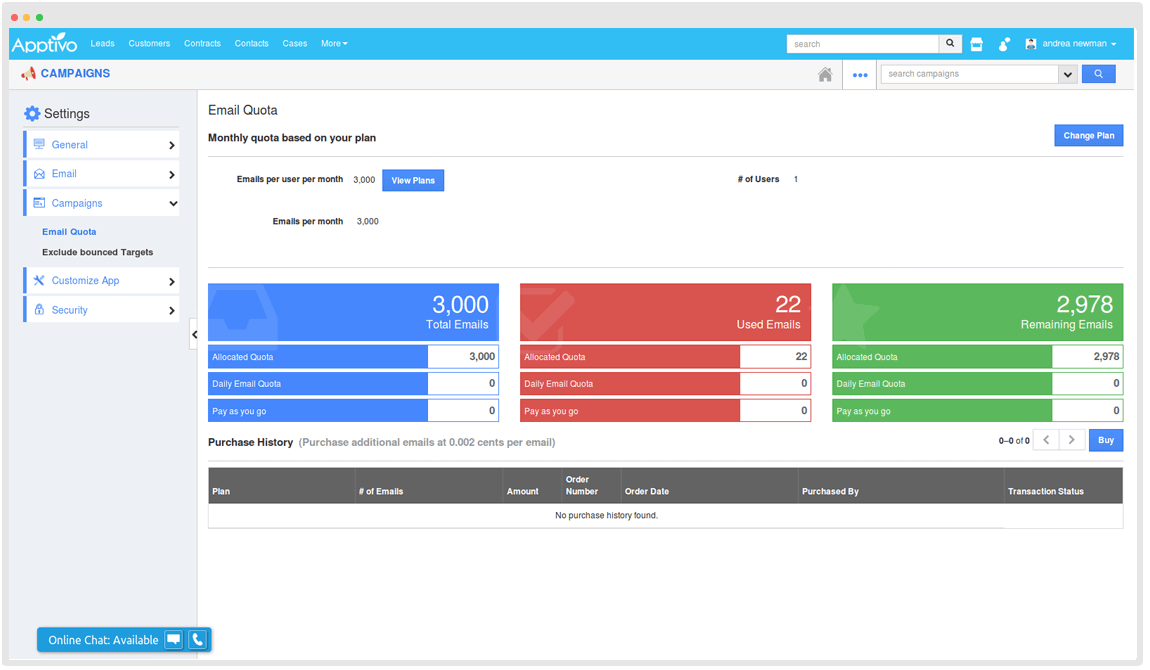
Task: Go to Customers in the top navigation
Action: pyautogui.click(x=149, y=44)
